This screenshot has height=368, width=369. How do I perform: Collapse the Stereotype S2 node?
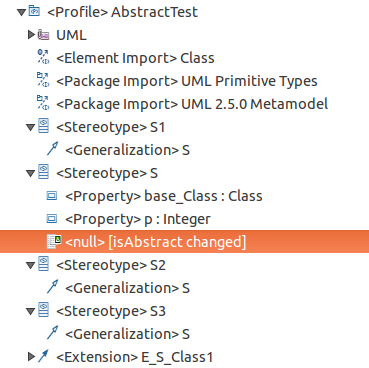click(x=31, y=266)
